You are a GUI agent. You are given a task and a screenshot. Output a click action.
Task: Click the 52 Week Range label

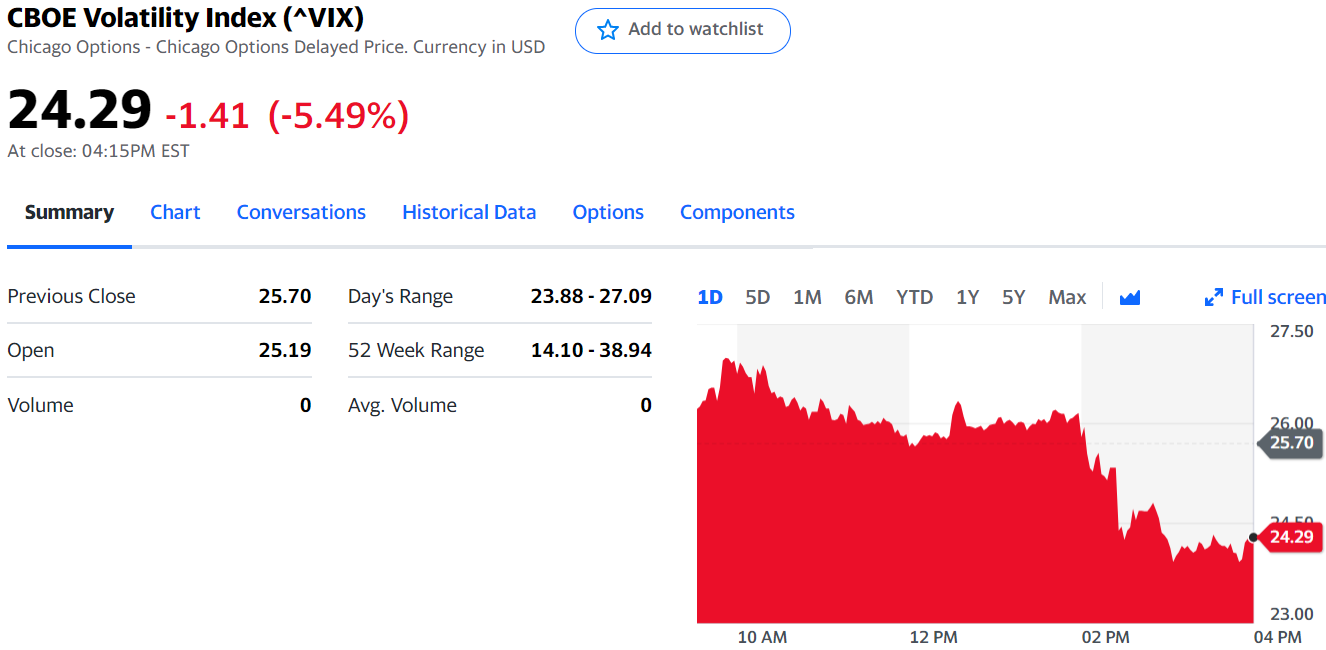[416, 350]
